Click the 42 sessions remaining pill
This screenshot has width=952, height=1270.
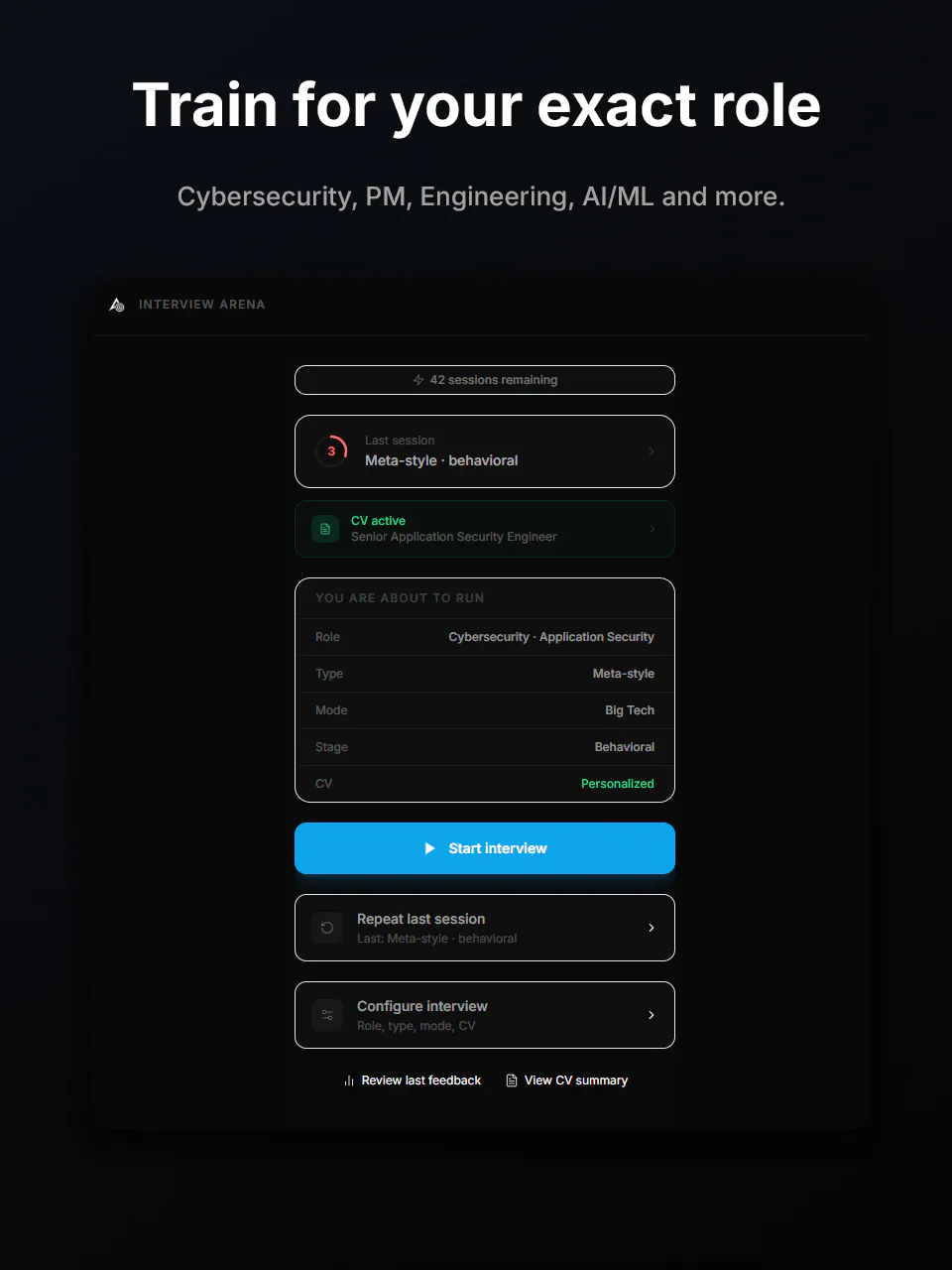pos(485,380)
